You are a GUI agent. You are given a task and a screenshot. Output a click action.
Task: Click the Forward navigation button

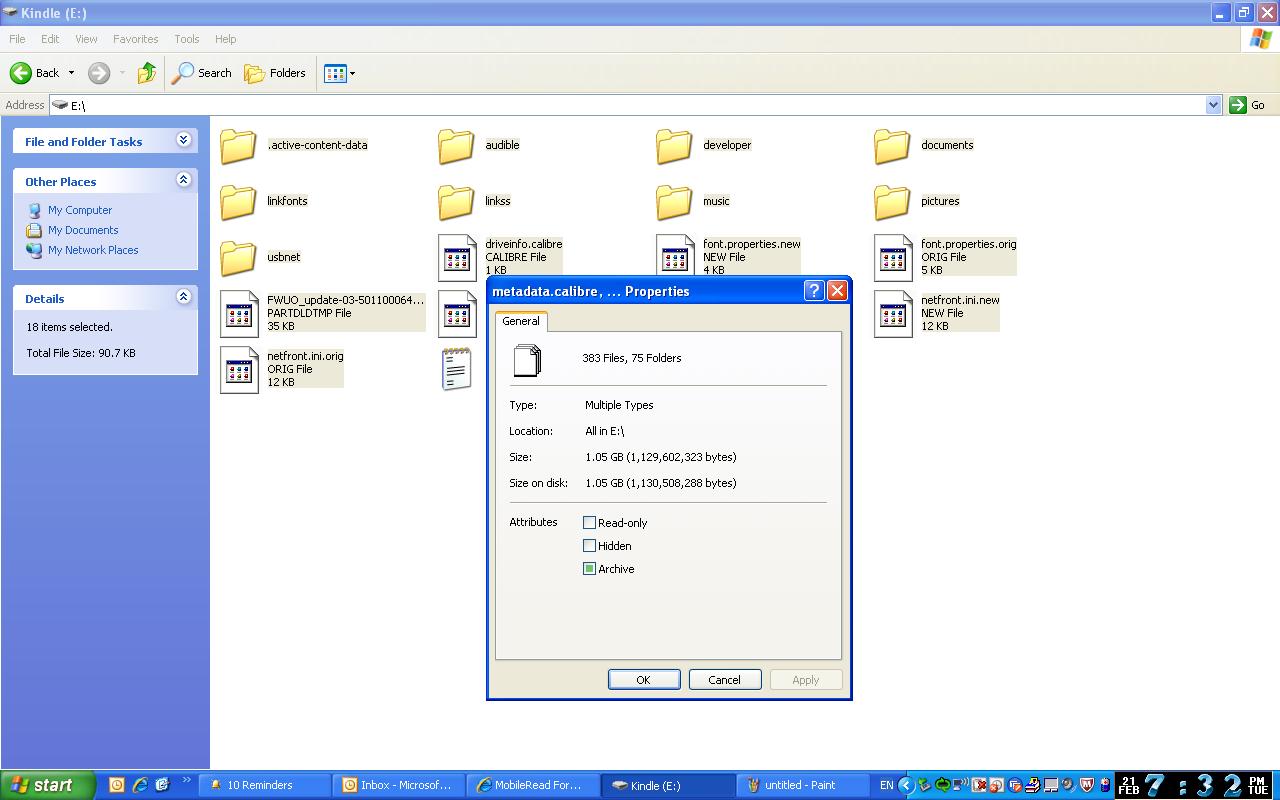pos(99,73)
